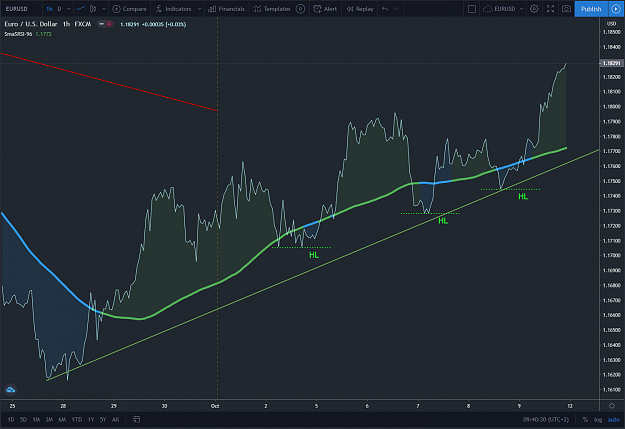Viewport: 625px width, 429px height.
Task: Open chart settings gear icon
Action: (x=534, y=8)
